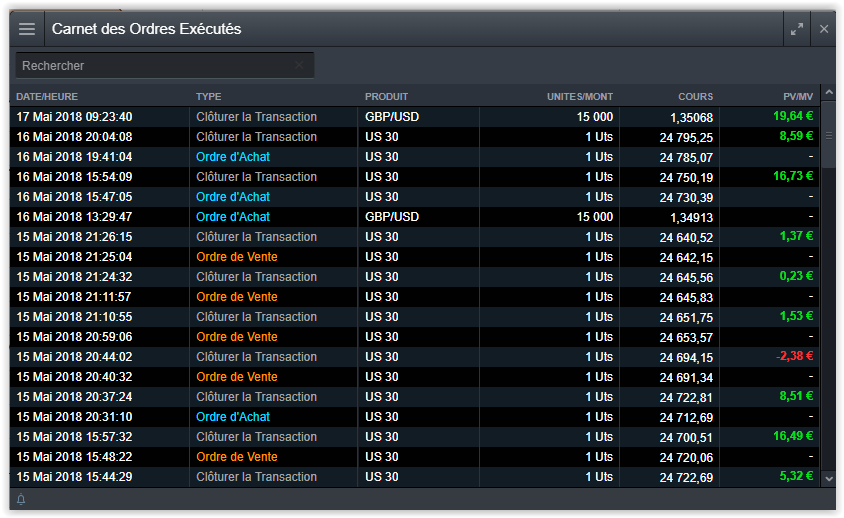Select the -2,38 € loss value

[x=794, y=356]
